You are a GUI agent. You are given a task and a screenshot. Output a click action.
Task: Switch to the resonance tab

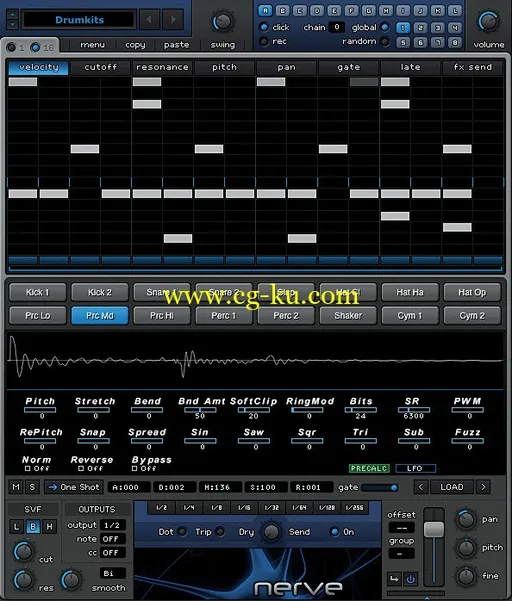click(162, 67)
